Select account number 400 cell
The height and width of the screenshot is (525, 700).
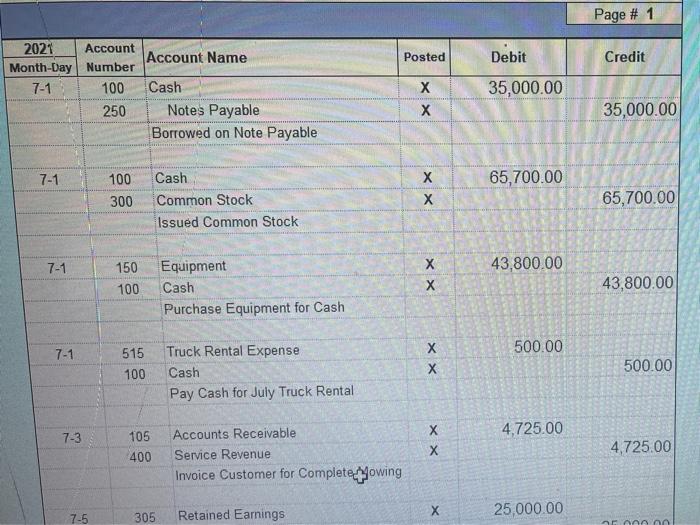140,457
